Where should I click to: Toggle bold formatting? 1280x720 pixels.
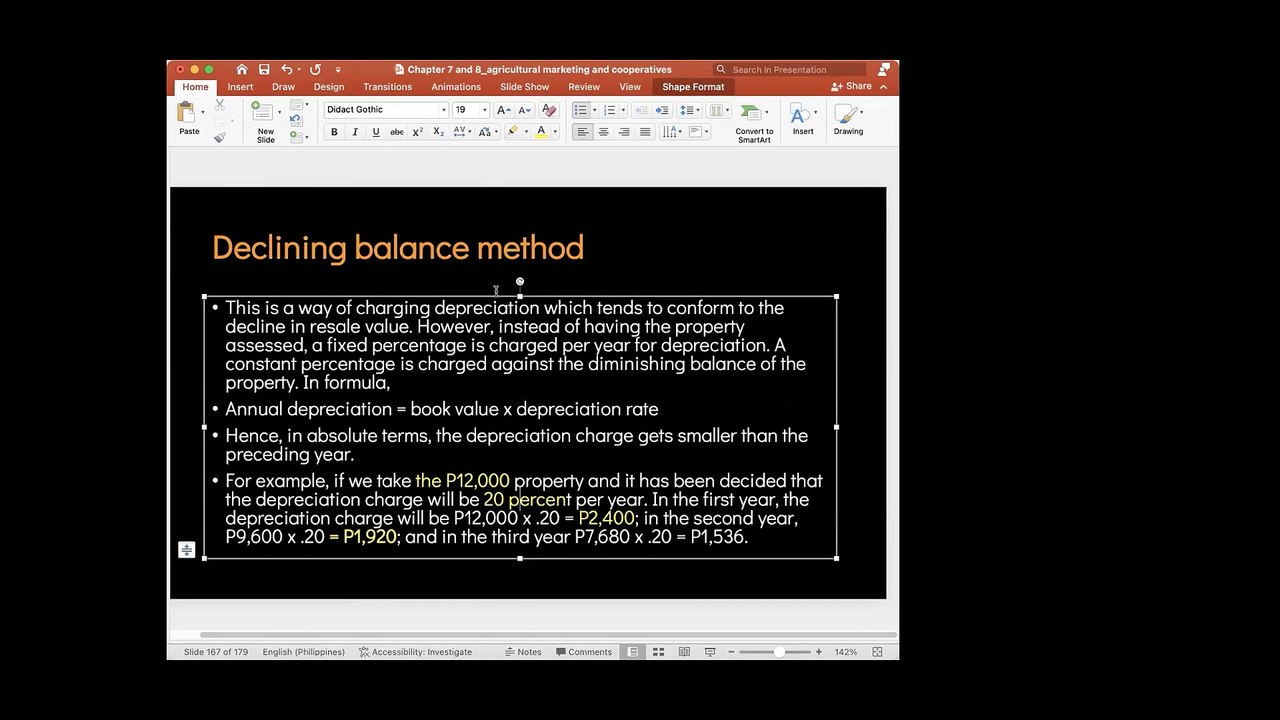tap(334, 132)
